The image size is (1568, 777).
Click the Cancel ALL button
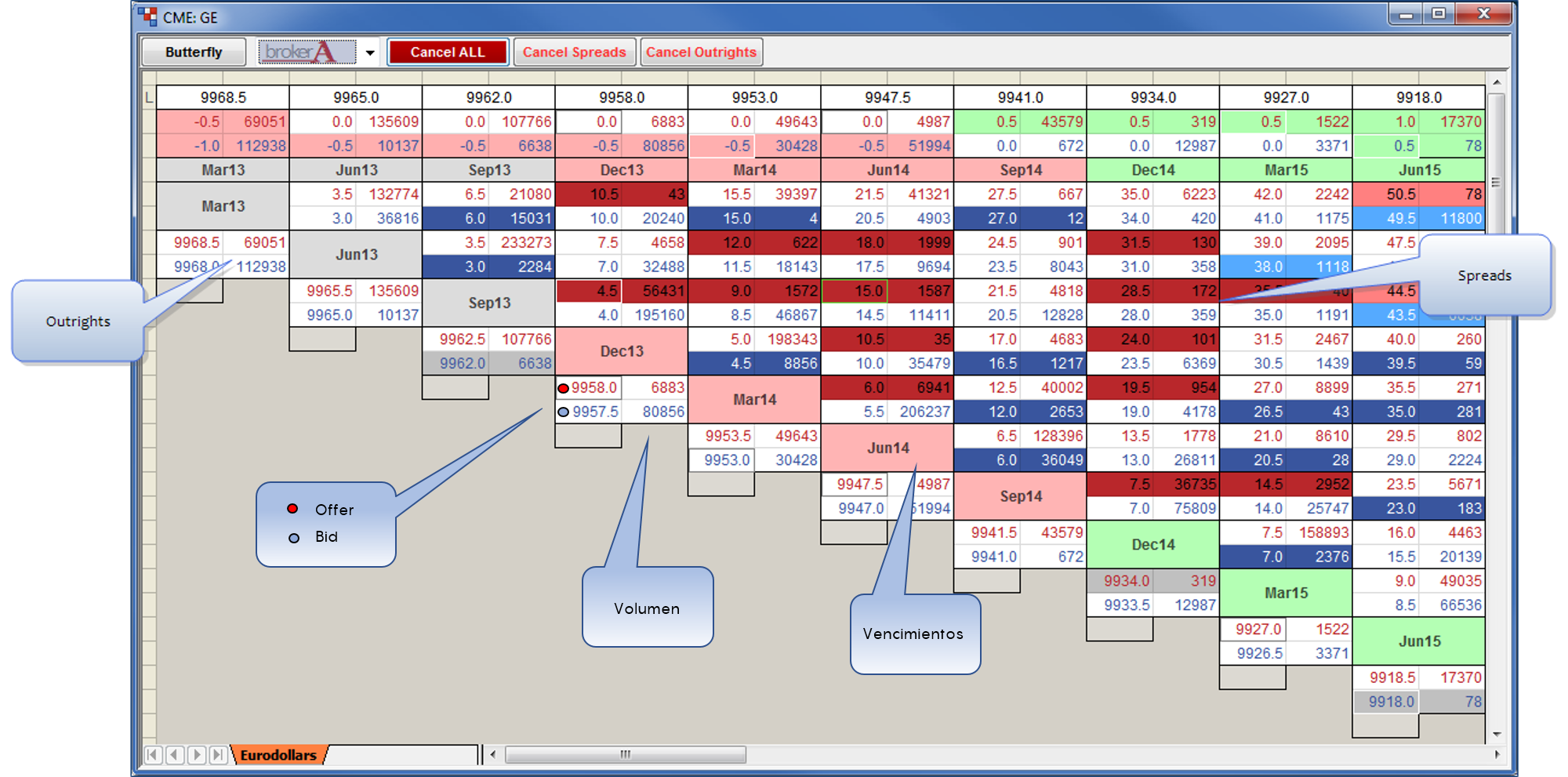click(x=448, y=53)
